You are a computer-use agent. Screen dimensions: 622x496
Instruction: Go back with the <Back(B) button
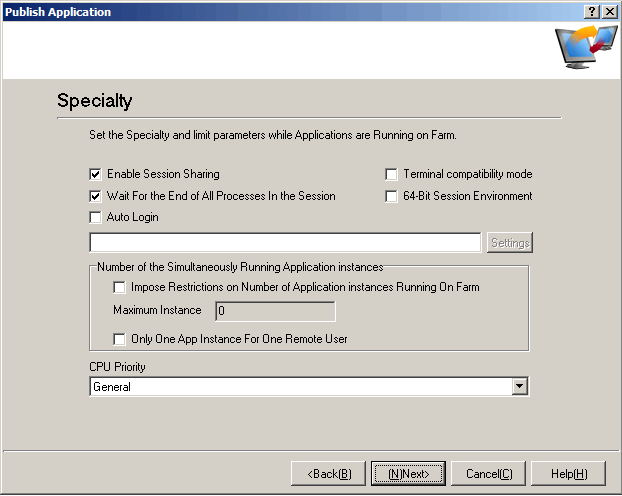[328, 473]
